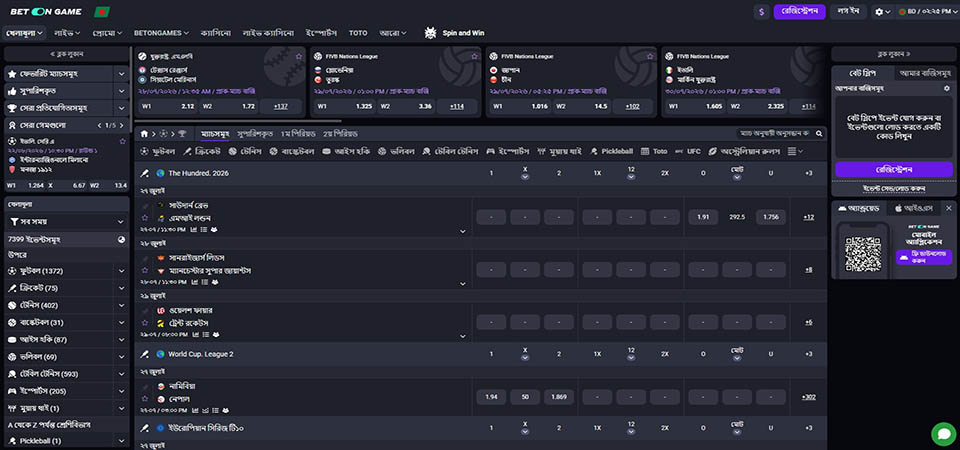Viewport: 960px width, 450px height.
Task: Expand the top competitions trophy section
Action: 121,108
